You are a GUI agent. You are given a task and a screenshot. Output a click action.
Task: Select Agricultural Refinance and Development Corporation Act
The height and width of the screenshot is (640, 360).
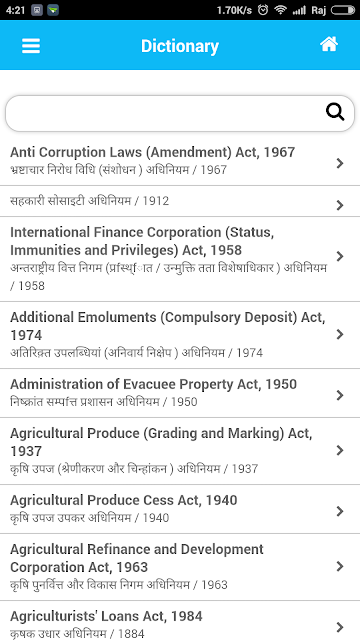(180, 567)
